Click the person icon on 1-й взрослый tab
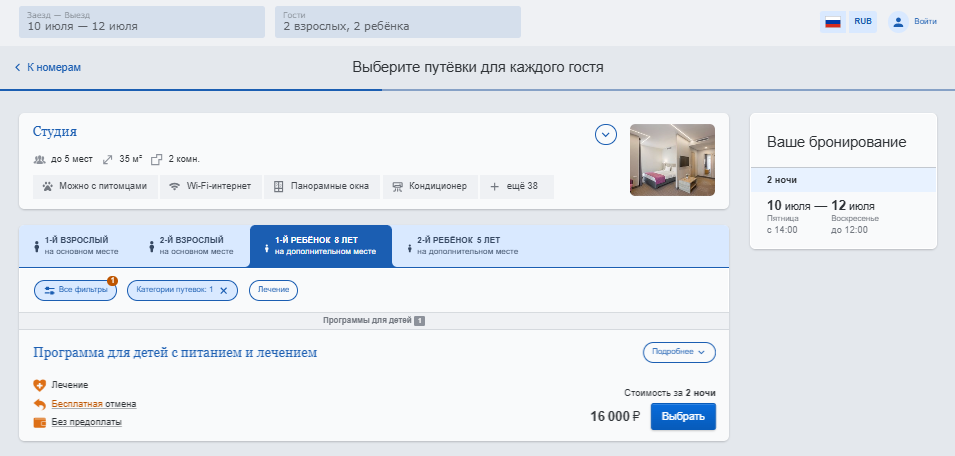This screenshot has height=456, width=955. click(x=37, y=247)
